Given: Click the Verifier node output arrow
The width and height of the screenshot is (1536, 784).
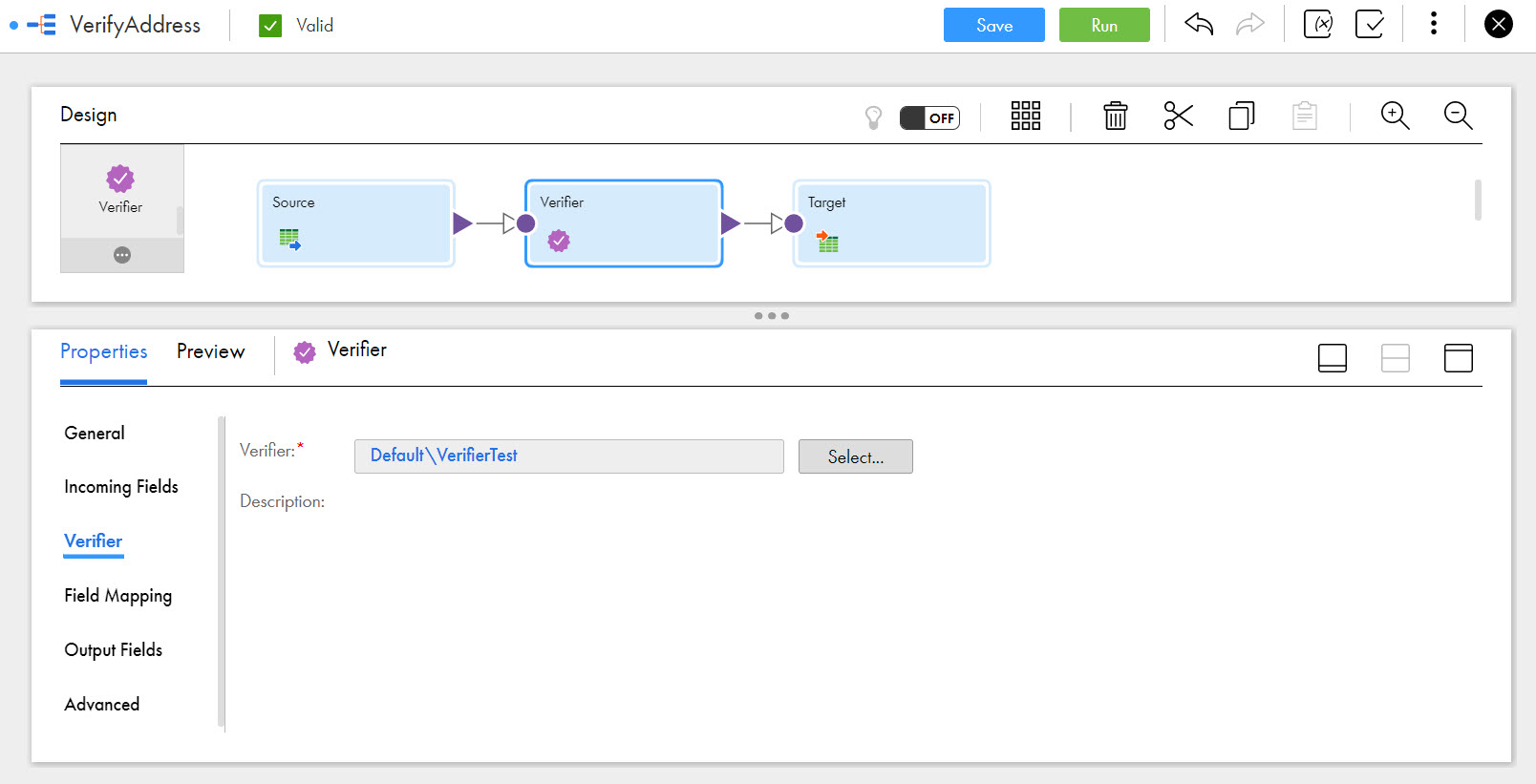Looking at the screenshot, I should pyautogui.click(x=731, y=223).
